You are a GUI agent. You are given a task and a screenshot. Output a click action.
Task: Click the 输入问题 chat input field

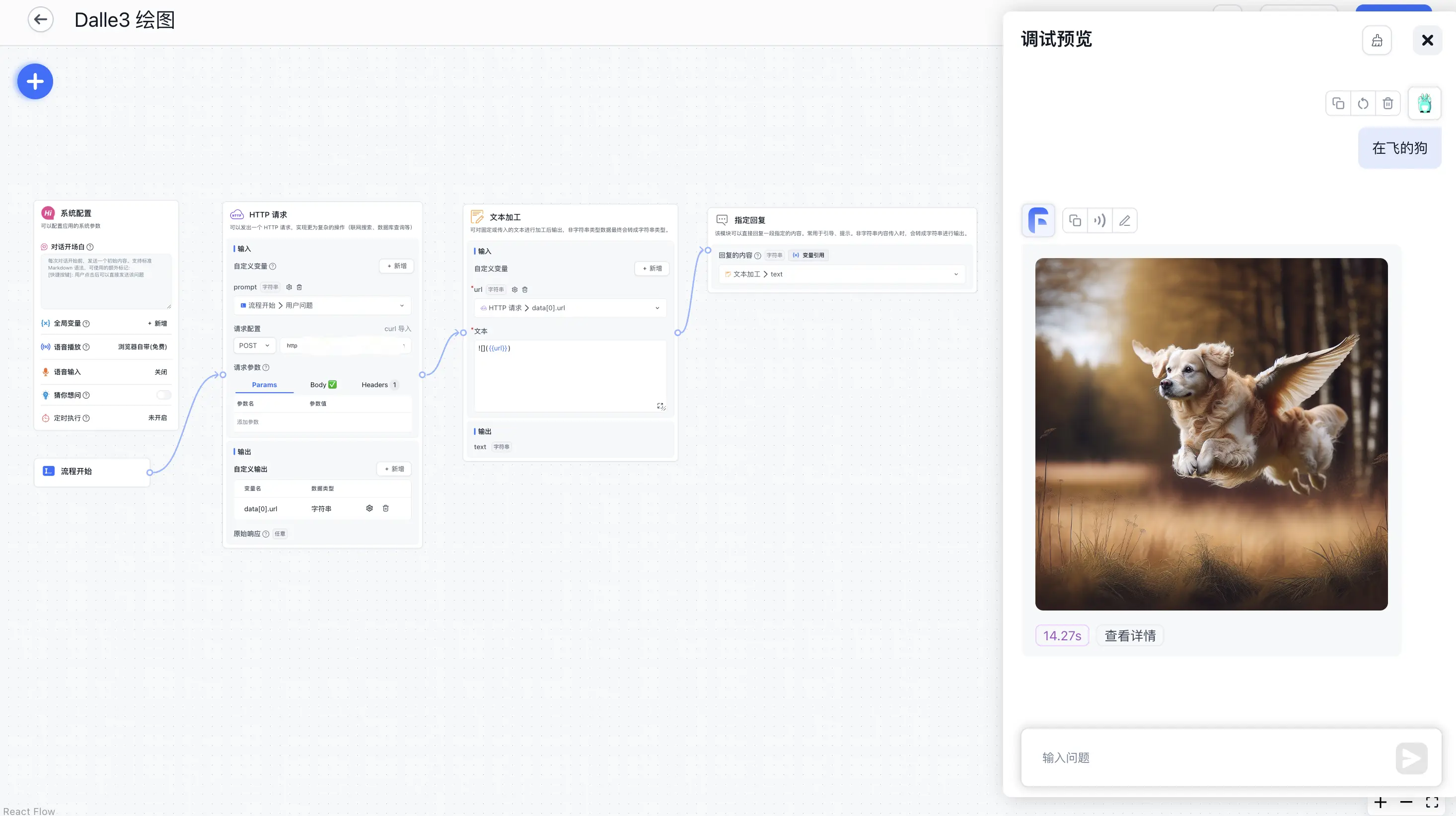click(x=1210, y=757)
